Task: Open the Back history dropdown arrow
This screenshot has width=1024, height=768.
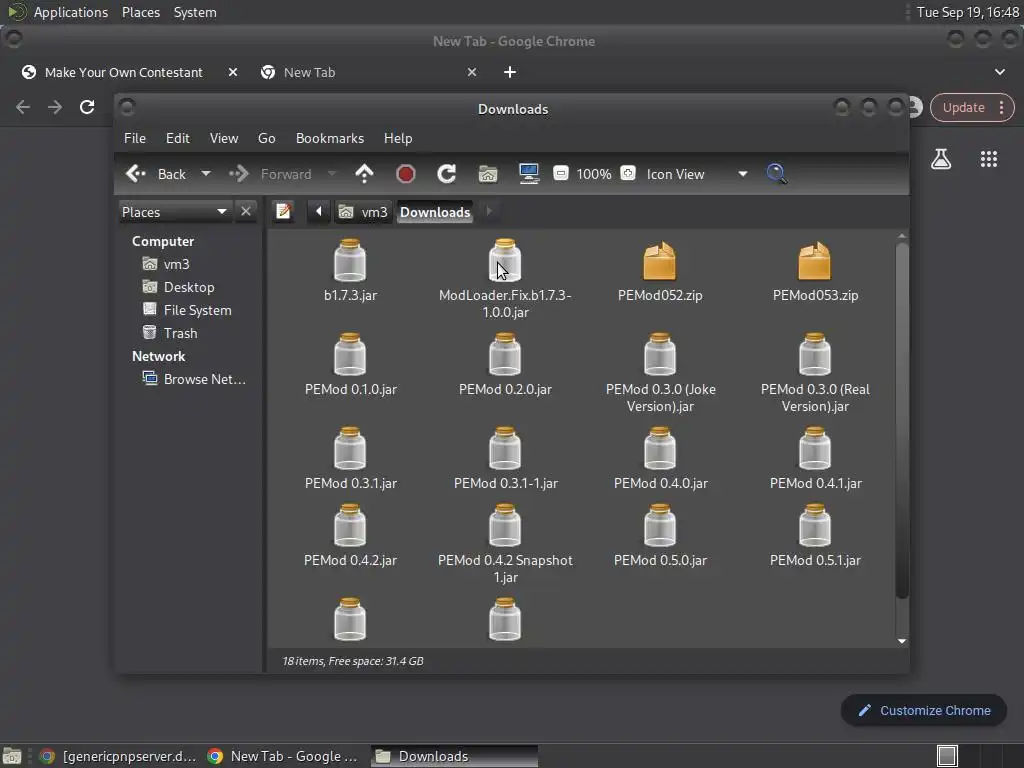Action: click(206, 174)
